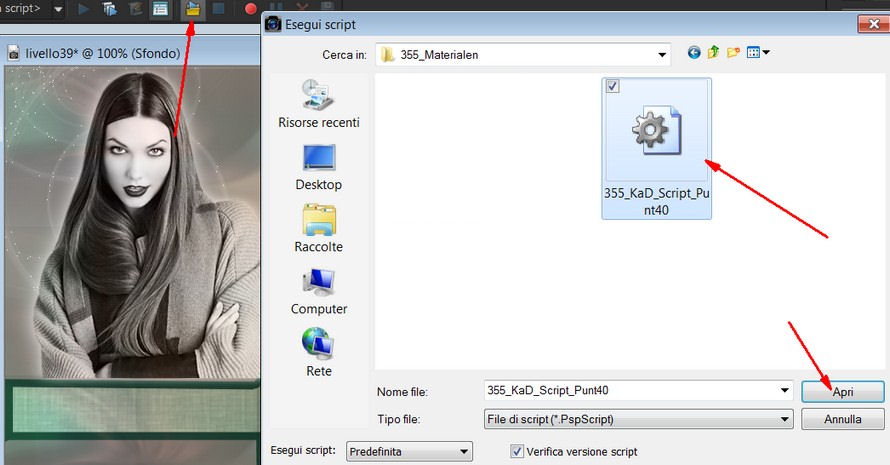Go up one folder level

pos(713,53)
